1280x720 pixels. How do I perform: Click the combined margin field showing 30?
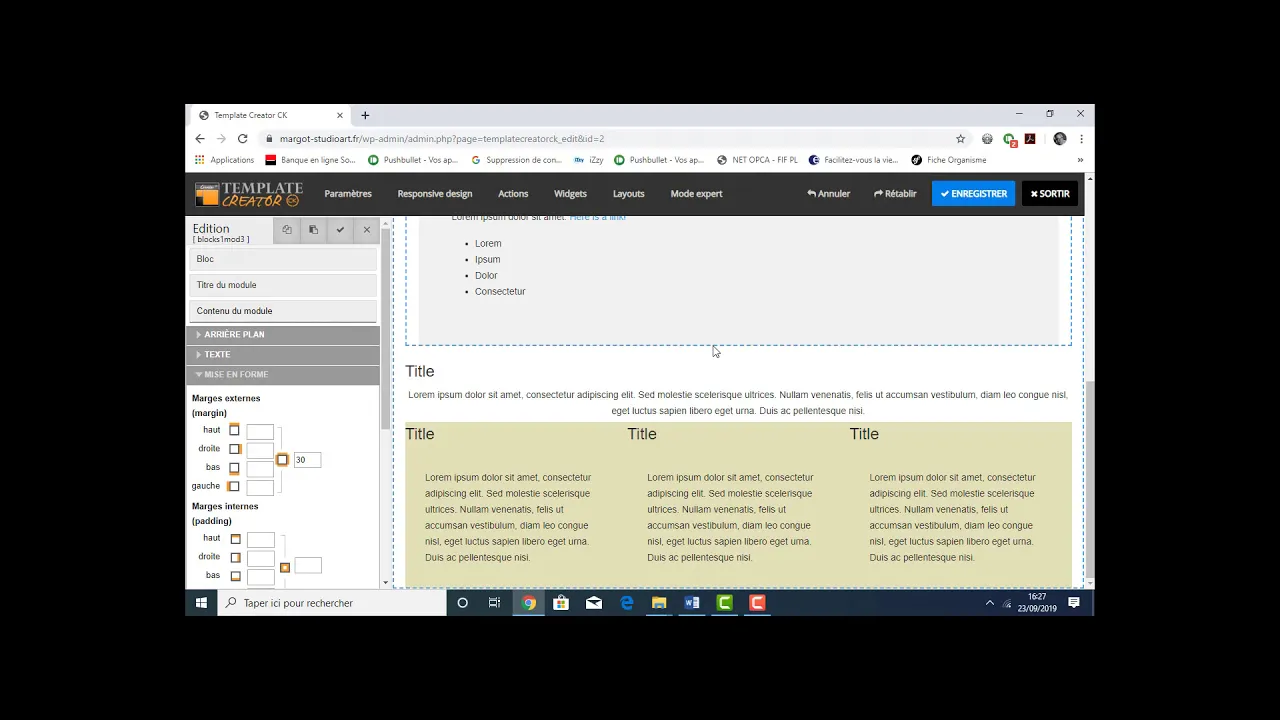pyautogui.click(x=307, y=460)
